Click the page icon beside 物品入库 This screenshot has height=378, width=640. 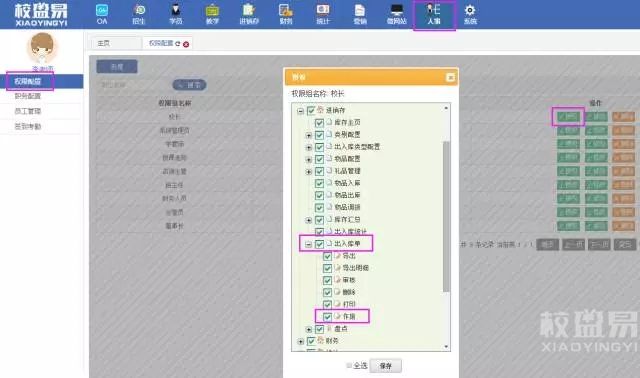[x=329, y=183]
